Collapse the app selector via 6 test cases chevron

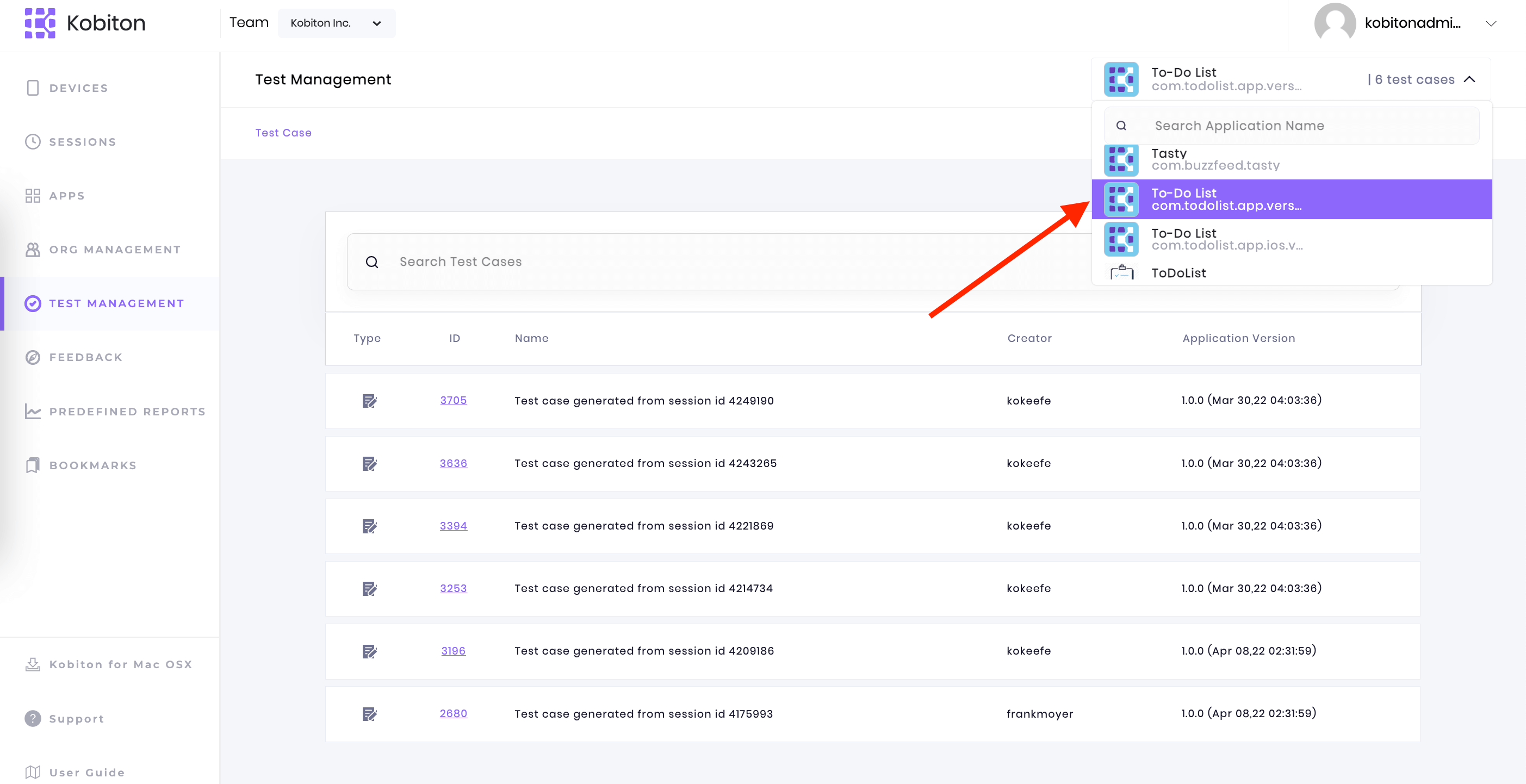tap(1470, 79)
